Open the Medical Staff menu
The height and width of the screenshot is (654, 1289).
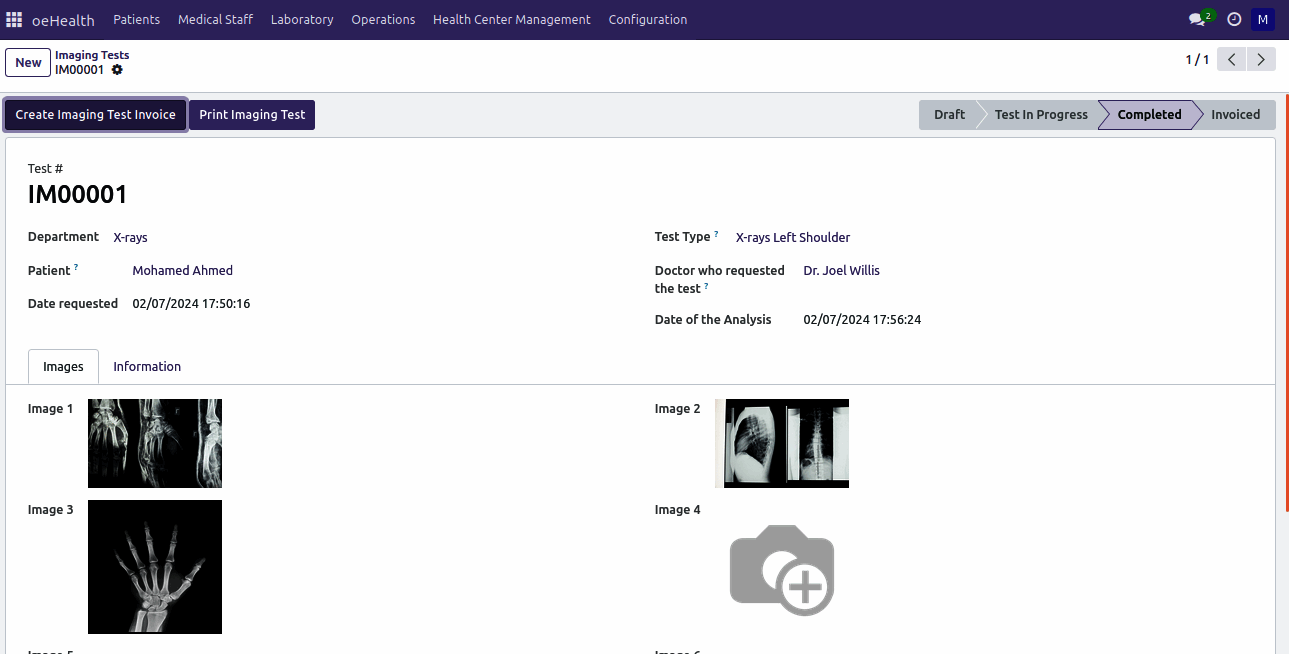point(215,19)
